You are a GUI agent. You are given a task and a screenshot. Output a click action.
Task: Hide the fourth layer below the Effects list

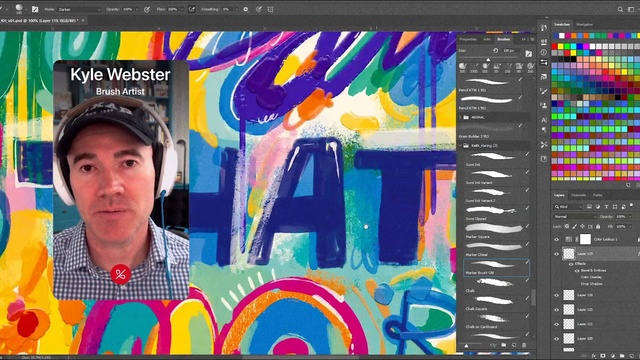click(x=556, y=339)
